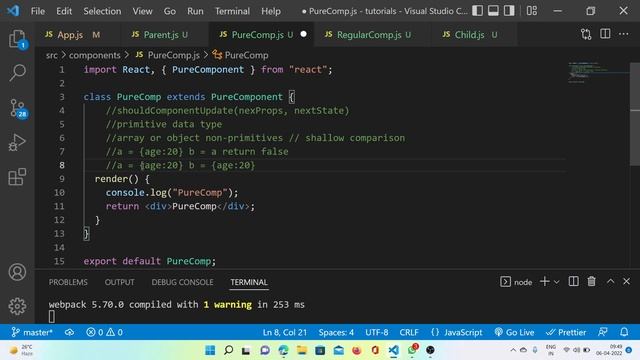
Task: Change end of line sequence CRLF
Action: [409, 332]
